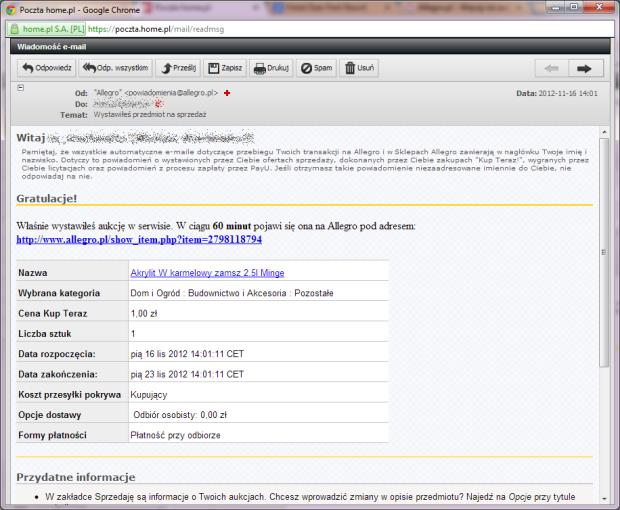Click the Data zakończenia: row label

pyautogui.click(x=58, y=374)
